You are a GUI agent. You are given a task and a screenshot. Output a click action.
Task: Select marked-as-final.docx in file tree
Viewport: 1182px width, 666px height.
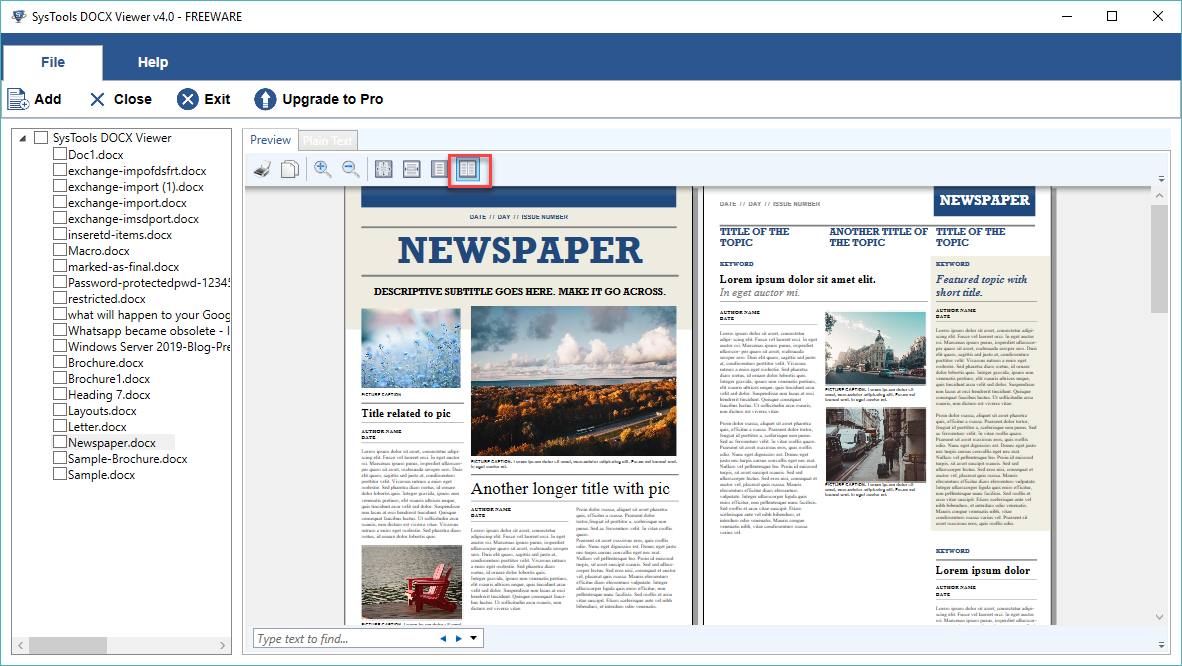coord(124,266)
